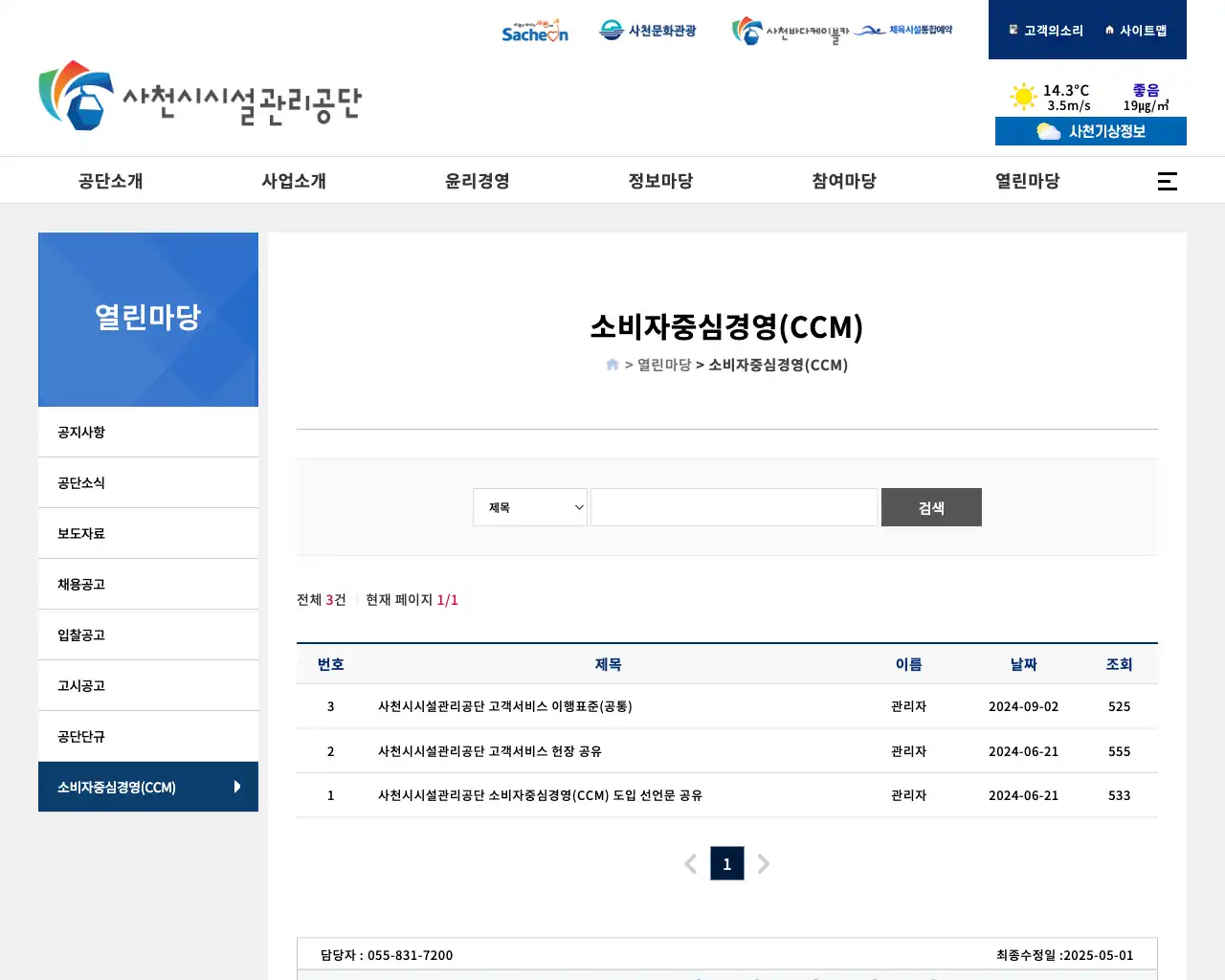Click the 조회 column header
This screenshot has width=1225, height=980.
1120,664
